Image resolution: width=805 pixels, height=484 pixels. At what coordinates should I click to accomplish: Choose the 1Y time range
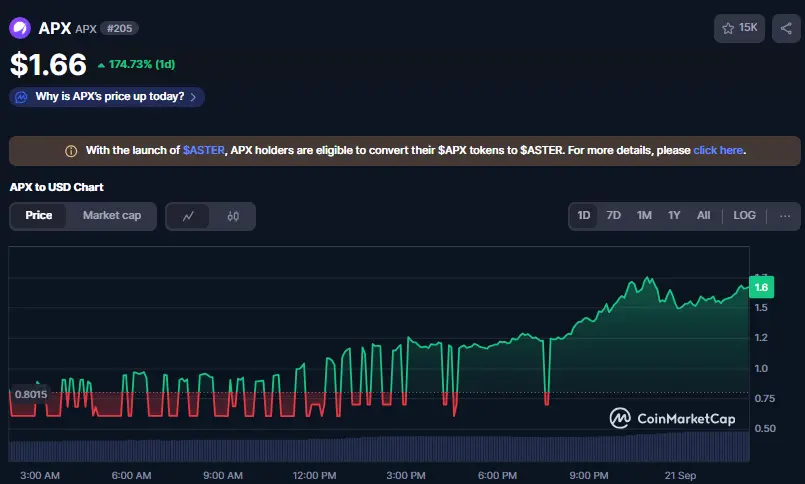[x=674, y=216]
